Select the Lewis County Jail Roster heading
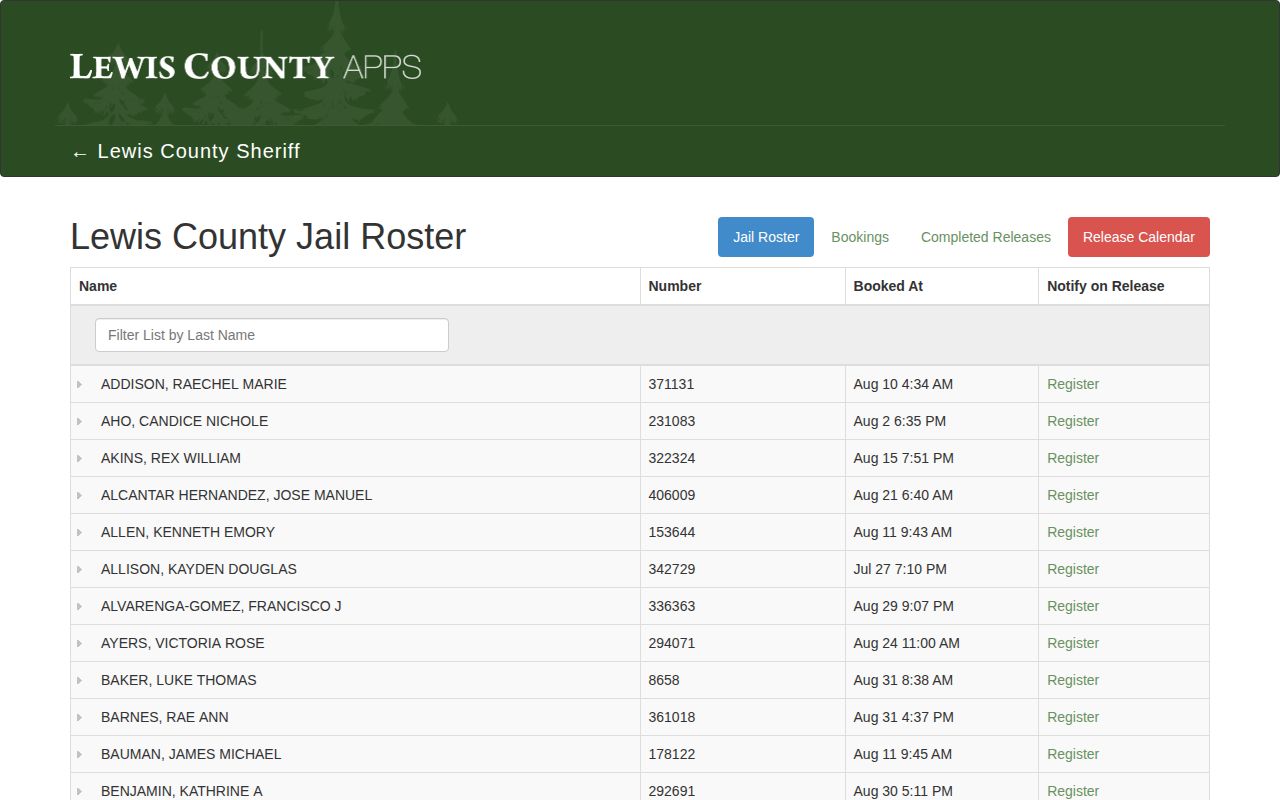 click(x=268, y=237)
